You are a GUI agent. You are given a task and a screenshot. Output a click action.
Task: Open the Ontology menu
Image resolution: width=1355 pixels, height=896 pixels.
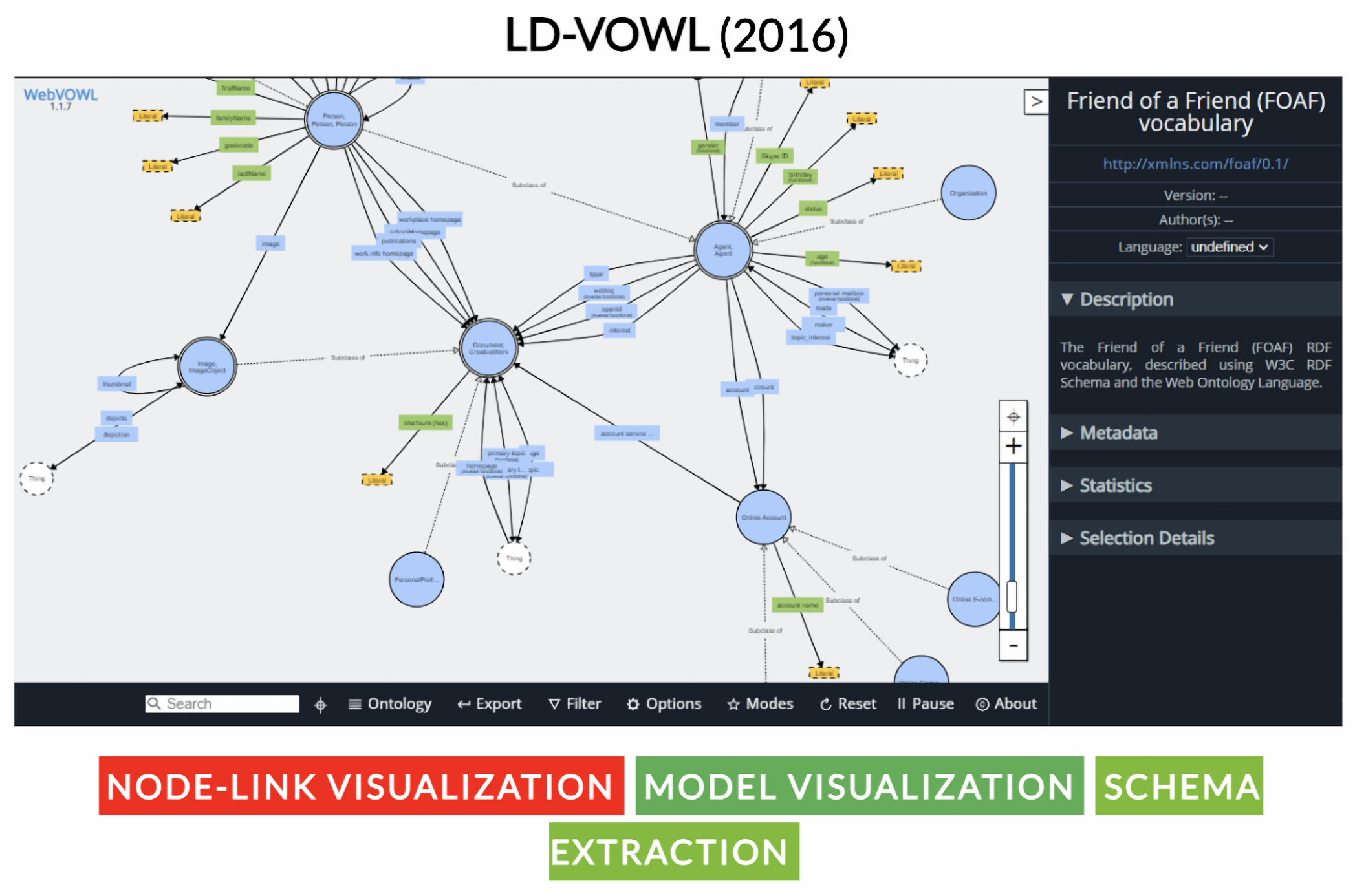click(390, 704)
